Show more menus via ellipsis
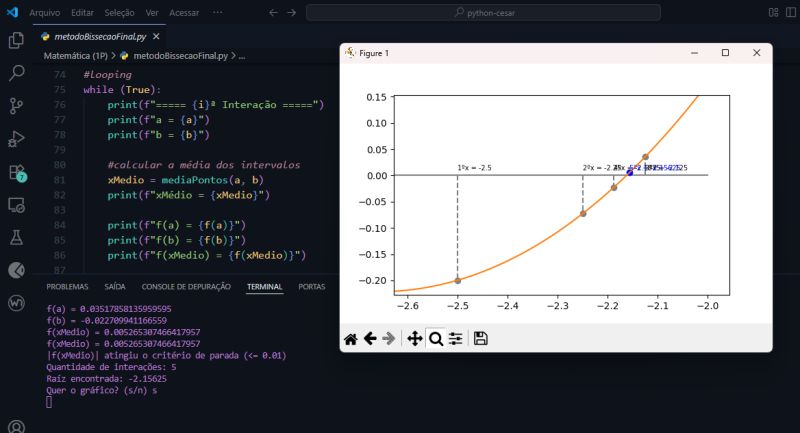The image size is (800, 433). (x=217, y=12)
